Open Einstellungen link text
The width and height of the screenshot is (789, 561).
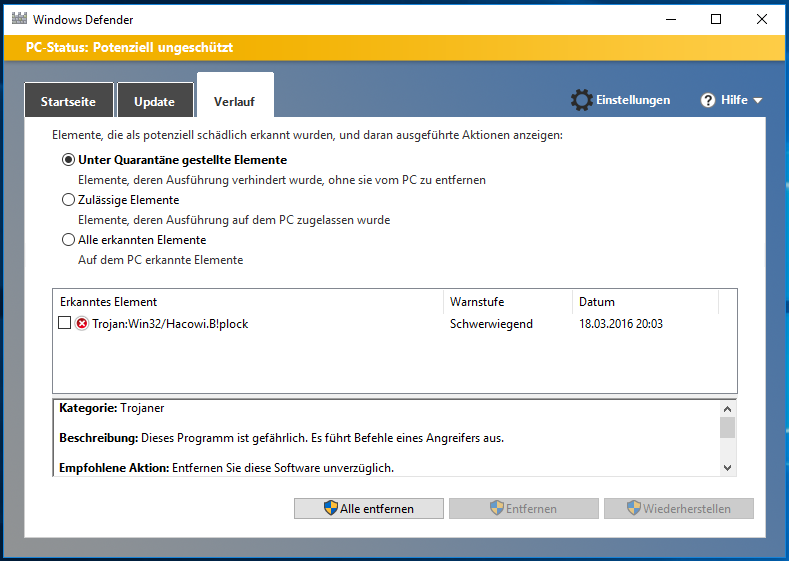click(x=633, y=100)
